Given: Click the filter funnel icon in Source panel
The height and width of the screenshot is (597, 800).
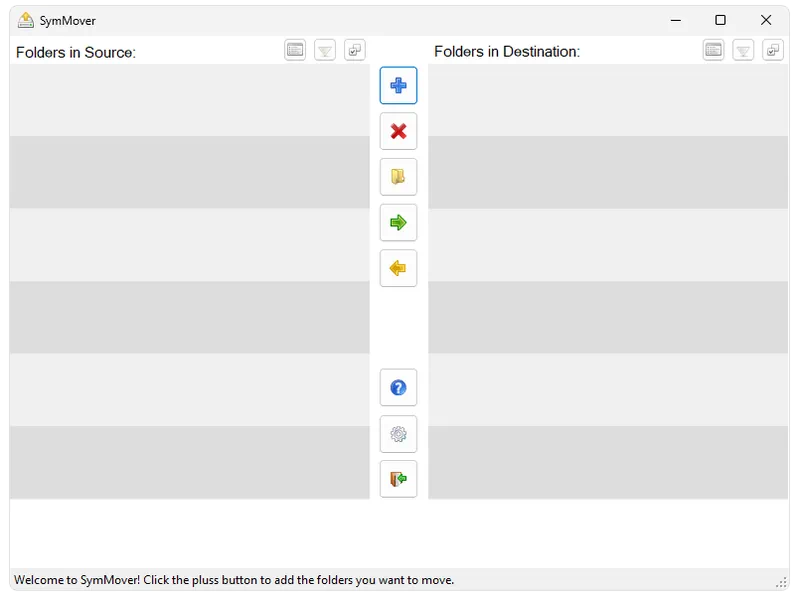Looking at the screenshot, I should [x=325, y=50].
